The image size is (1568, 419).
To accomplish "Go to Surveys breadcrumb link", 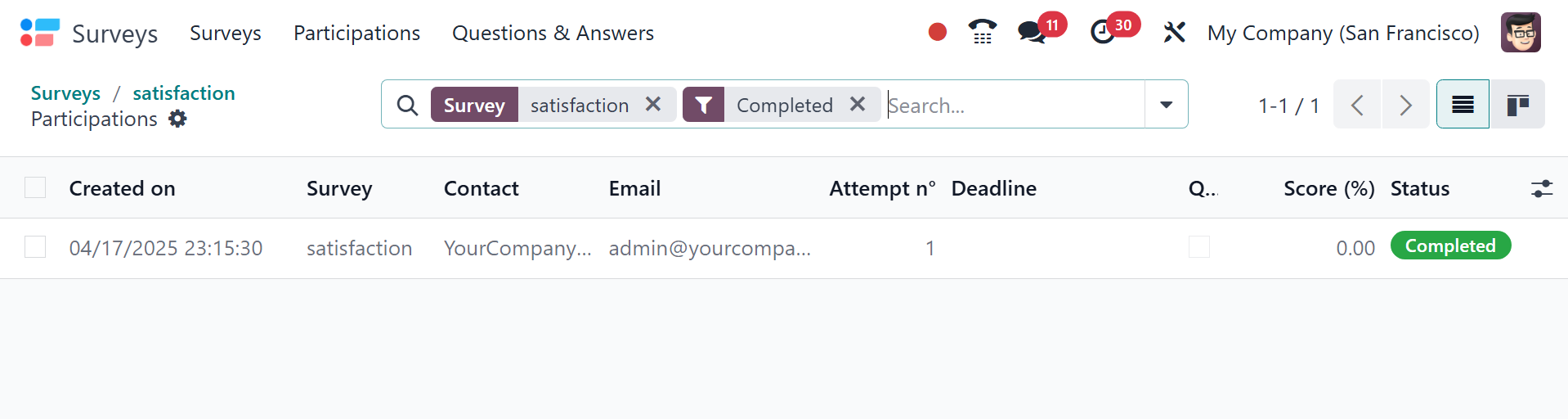I will (x=65, y=93).
